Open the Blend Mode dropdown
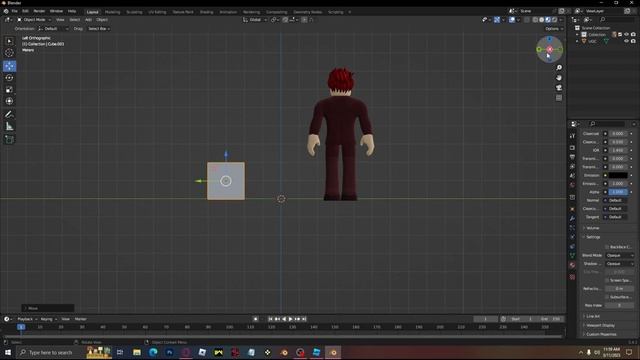The height and width of the screenshot is (360, 640). pos(620,256)
